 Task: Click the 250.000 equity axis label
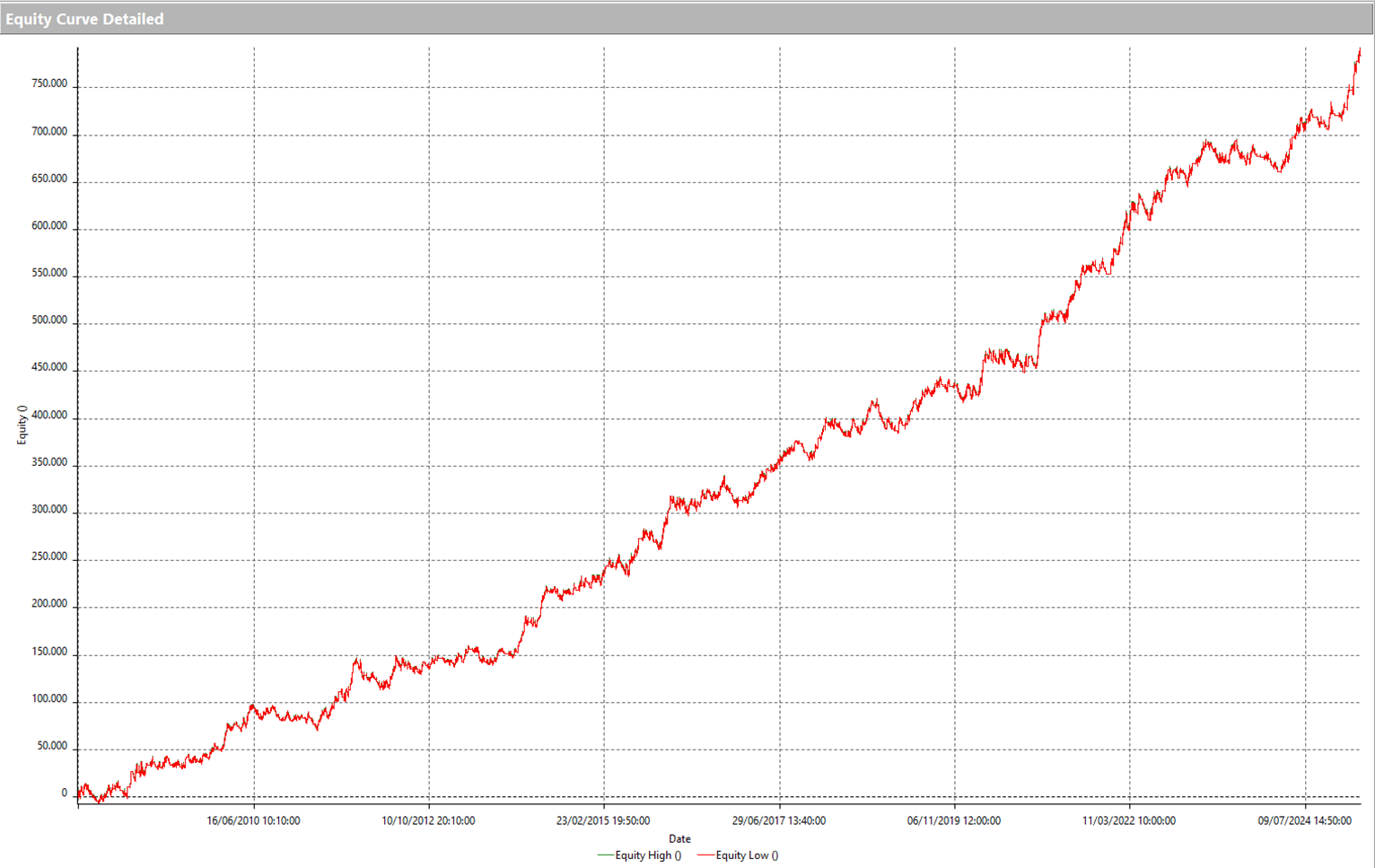[x=49, y=557]
